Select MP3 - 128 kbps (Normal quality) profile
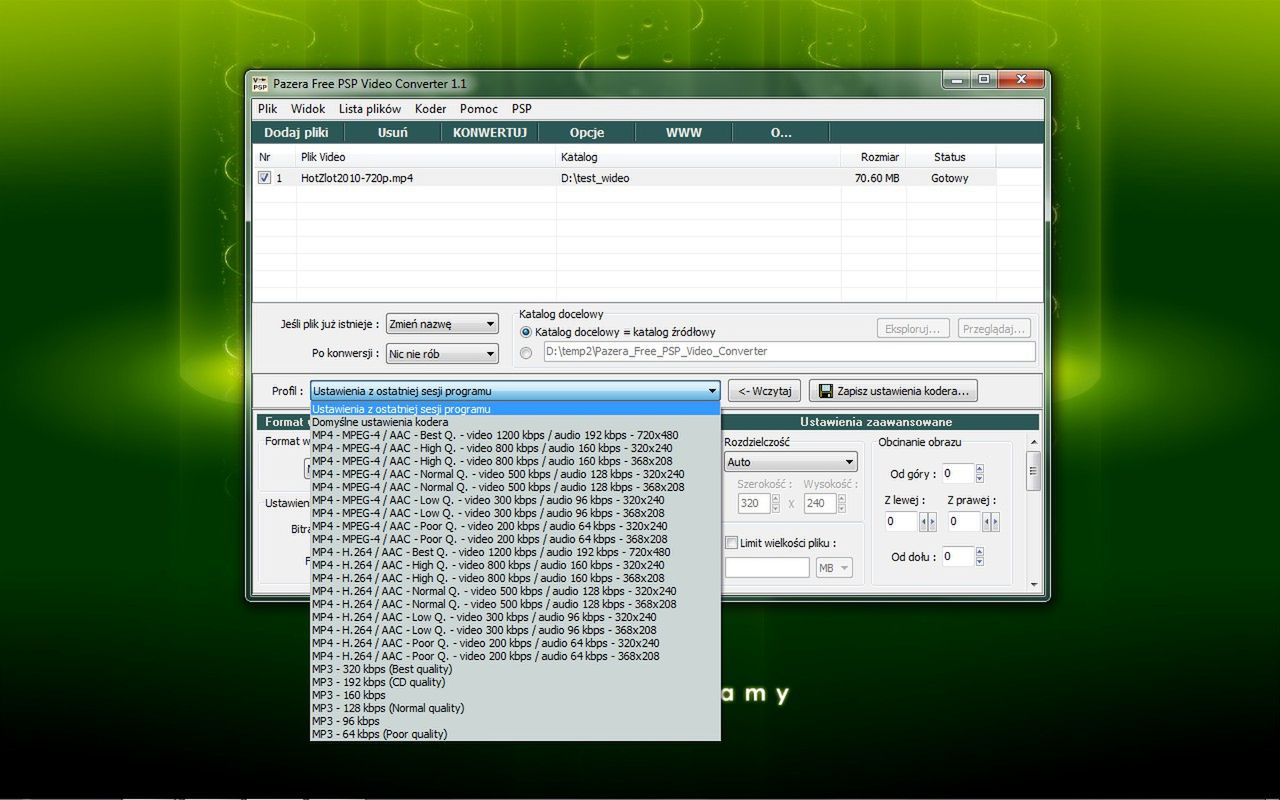Screen dimensions: 1280x800 click(x=515, y=708)
